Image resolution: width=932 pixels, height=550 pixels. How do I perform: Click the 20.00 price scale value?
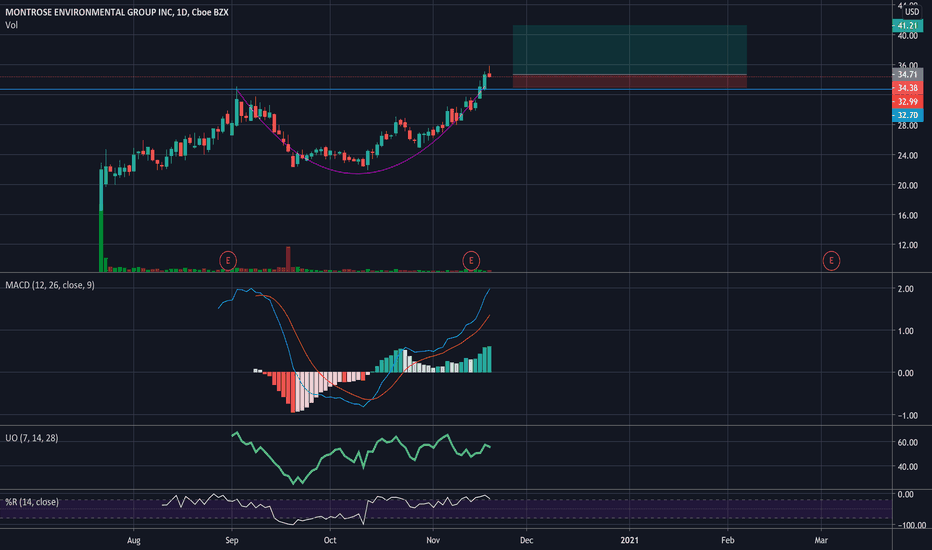[908, 186]
